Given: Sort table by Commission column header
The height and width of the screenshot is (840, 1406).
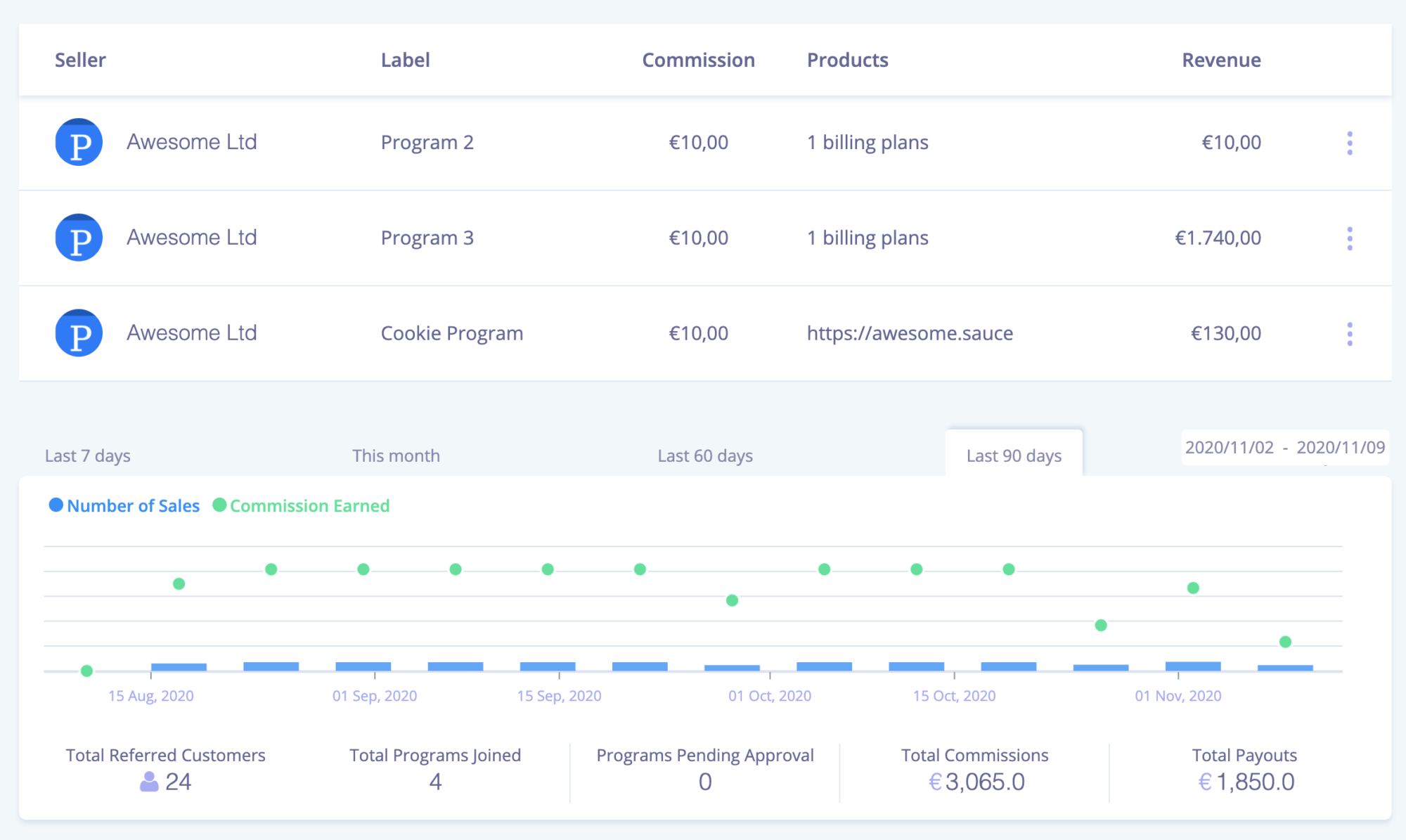Looking at the screenshot, I should point(698,60).
